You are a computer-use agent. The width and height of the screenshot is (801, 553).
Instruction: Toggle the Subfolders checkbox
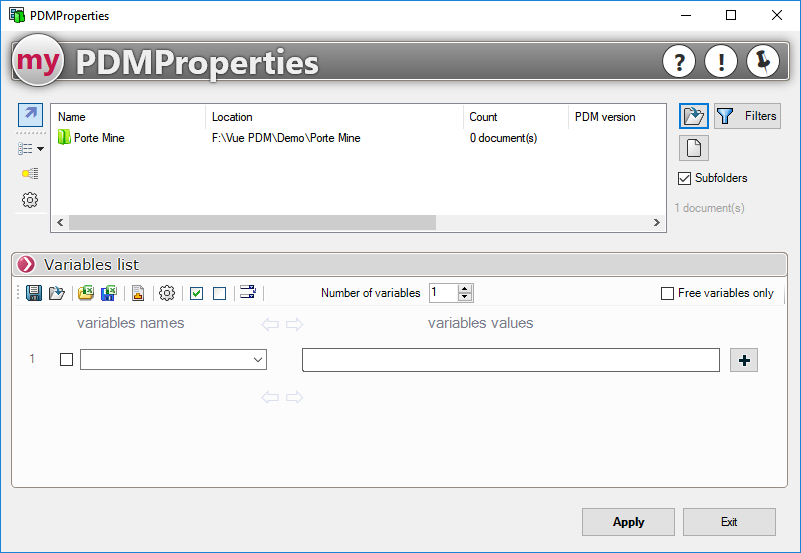(x=685, y=178)
